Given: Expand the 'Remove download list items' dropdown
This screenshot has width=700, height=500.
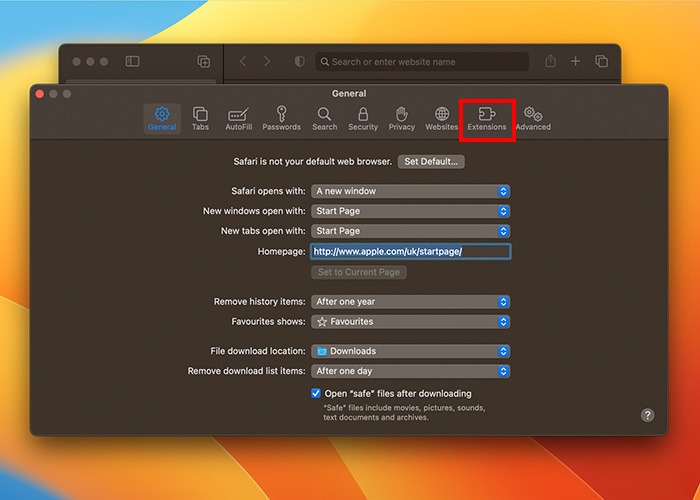Looking at the screenshot, I should pos(411,371).
